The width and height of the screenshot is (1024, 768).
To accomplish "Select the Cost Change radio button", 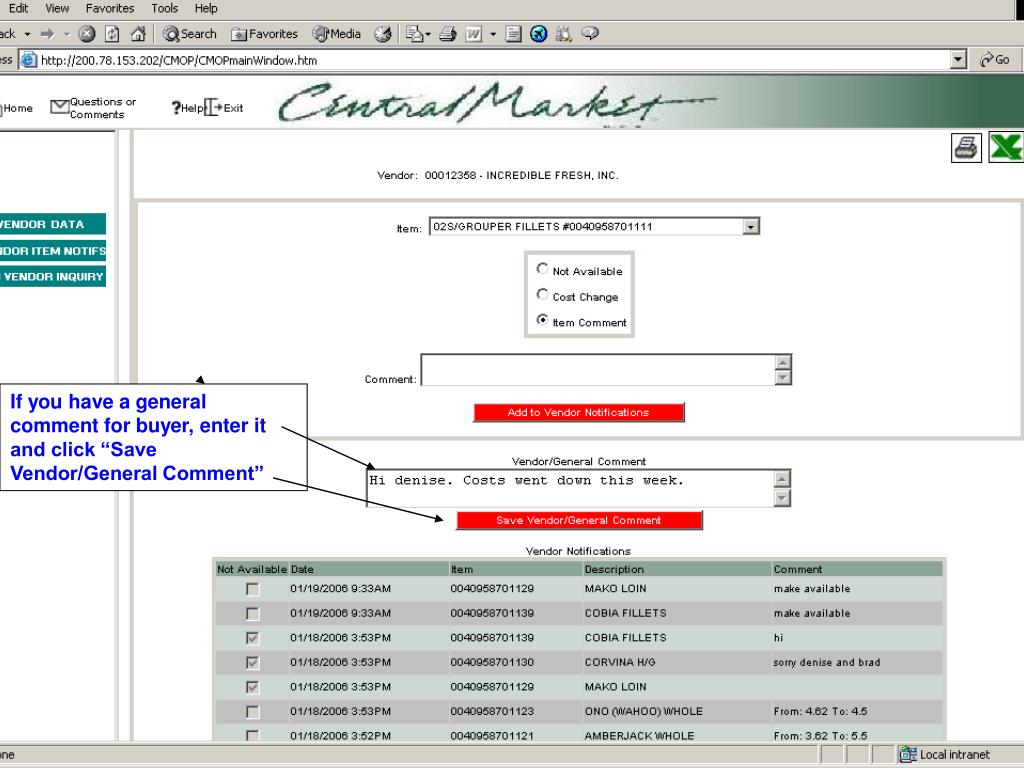I will point(542,295).
